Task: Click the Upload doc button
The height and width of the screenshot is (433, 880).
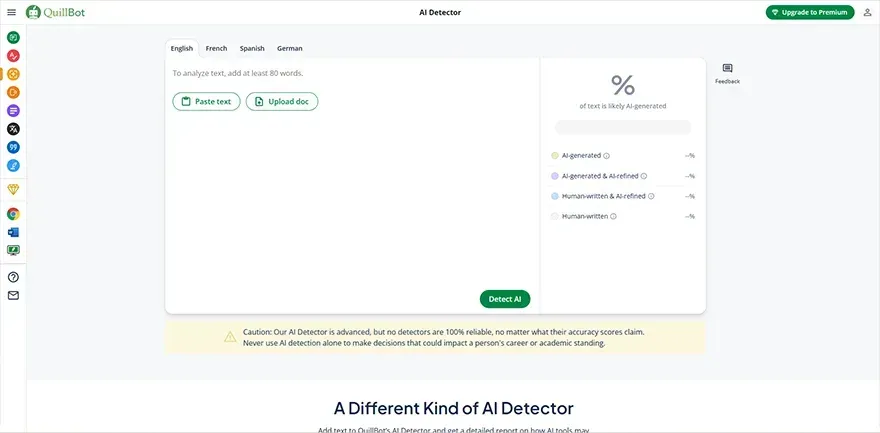Action: [x=282, y=101]
